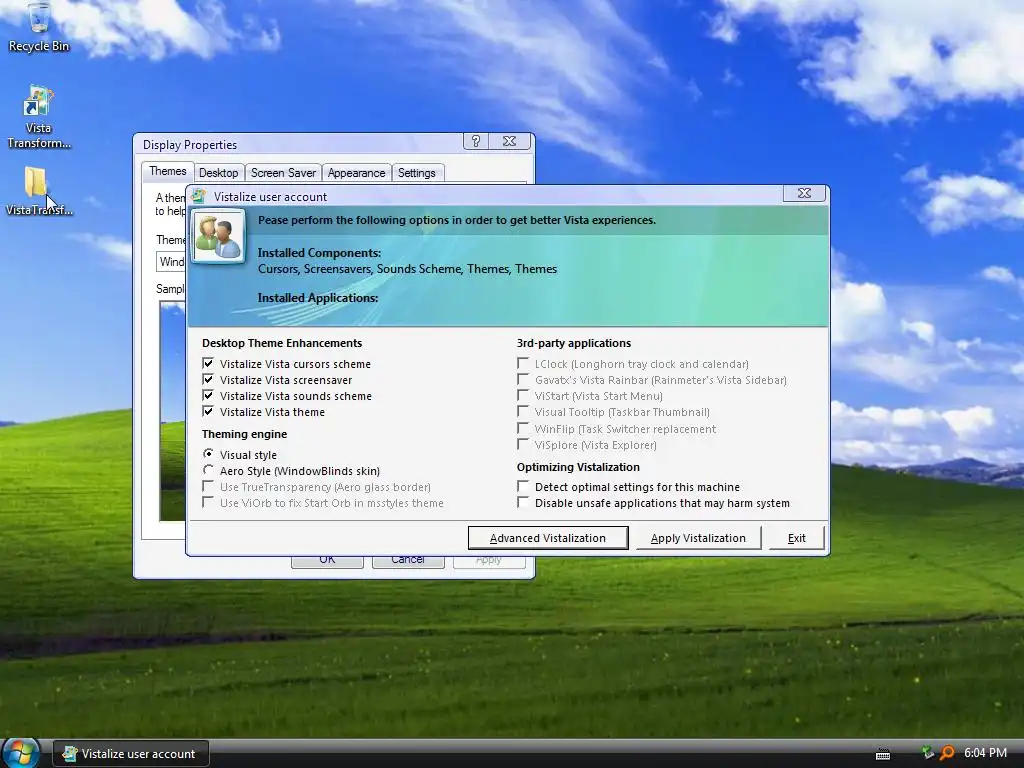The height and width of the screenshot is (768, 1024).
Task: Click the keyboard icon in the taskbar
Action: click(x=882, y=754)
